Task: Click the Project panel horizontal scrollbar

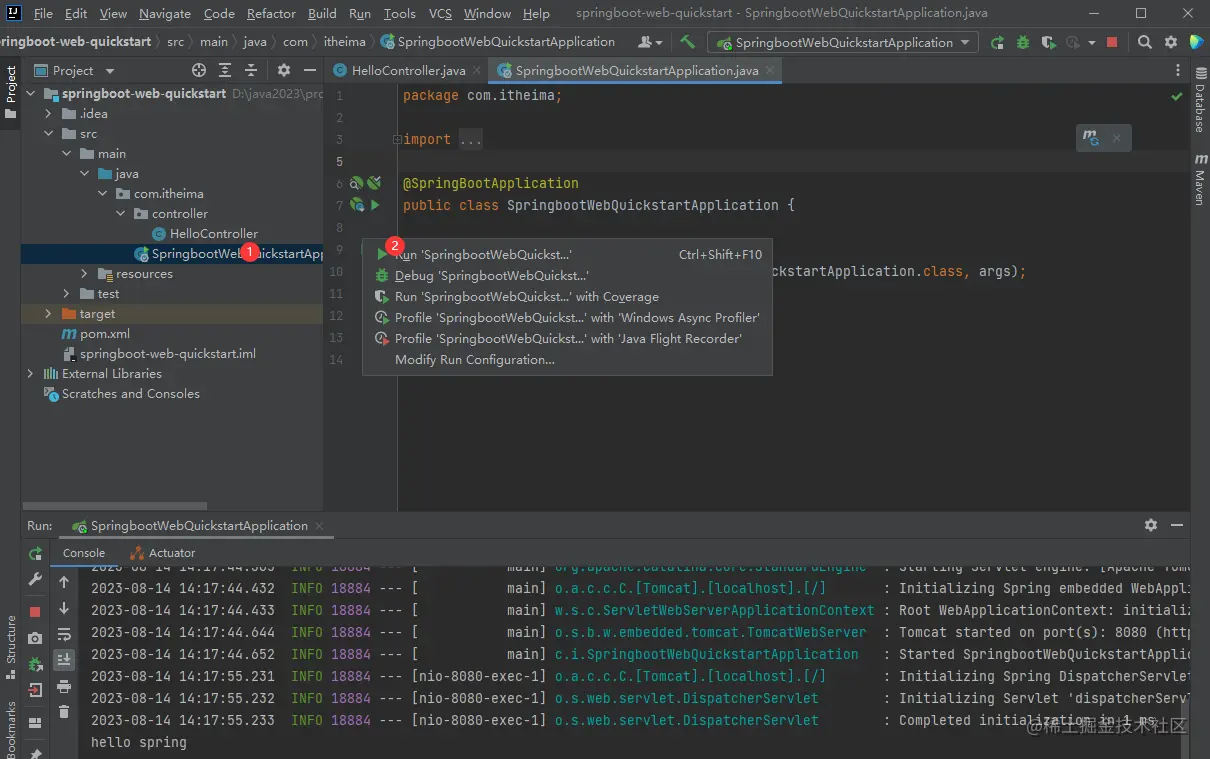Action: tap(115, 507)
